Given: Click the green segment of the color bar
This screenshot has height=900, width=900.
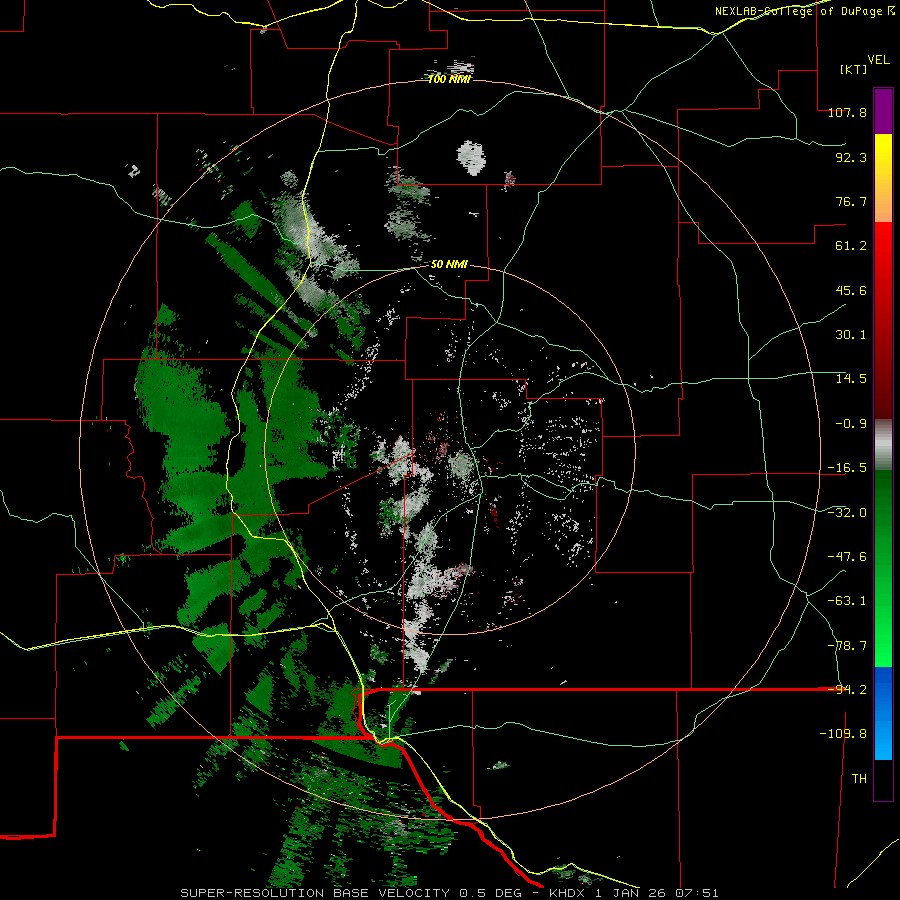Looking at the screenshot, I should [x=883, y=568].
